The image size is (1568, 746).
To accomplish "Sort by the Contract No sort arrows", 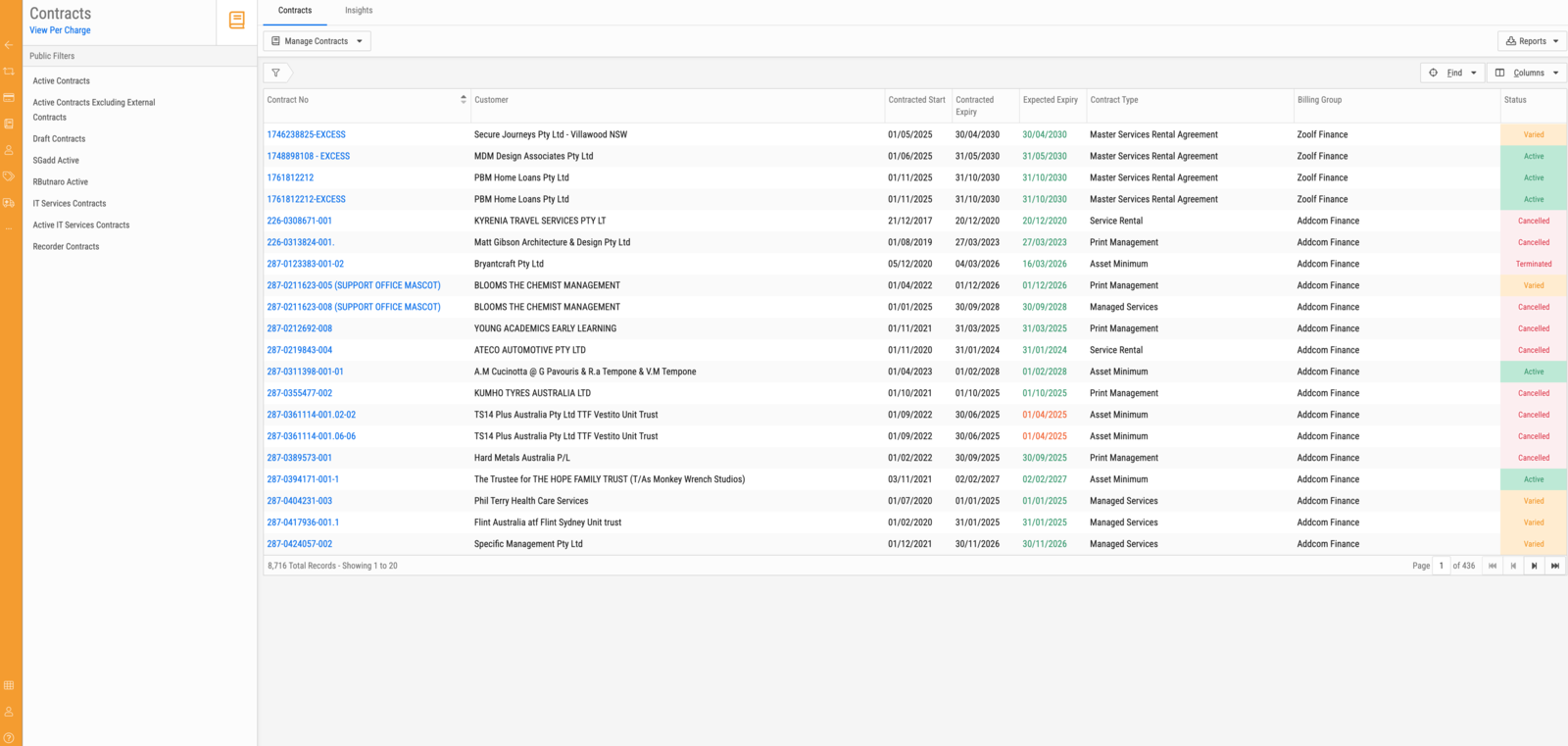I will tap(464, 99).
